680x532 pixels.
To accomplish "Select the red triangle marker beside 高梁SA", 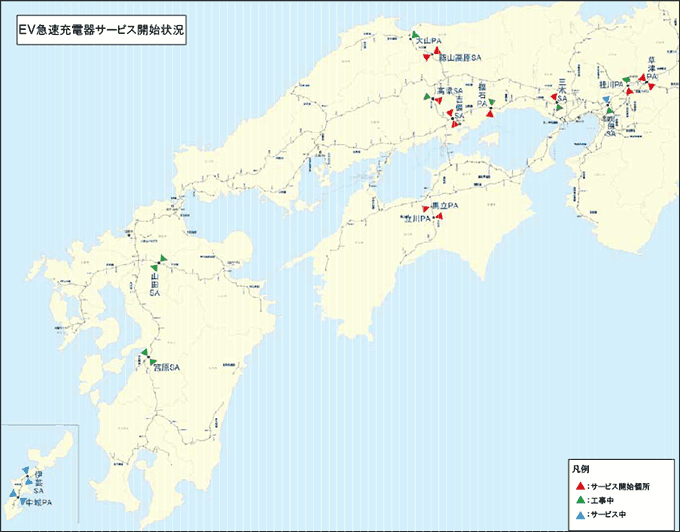I will pos(438,101).
